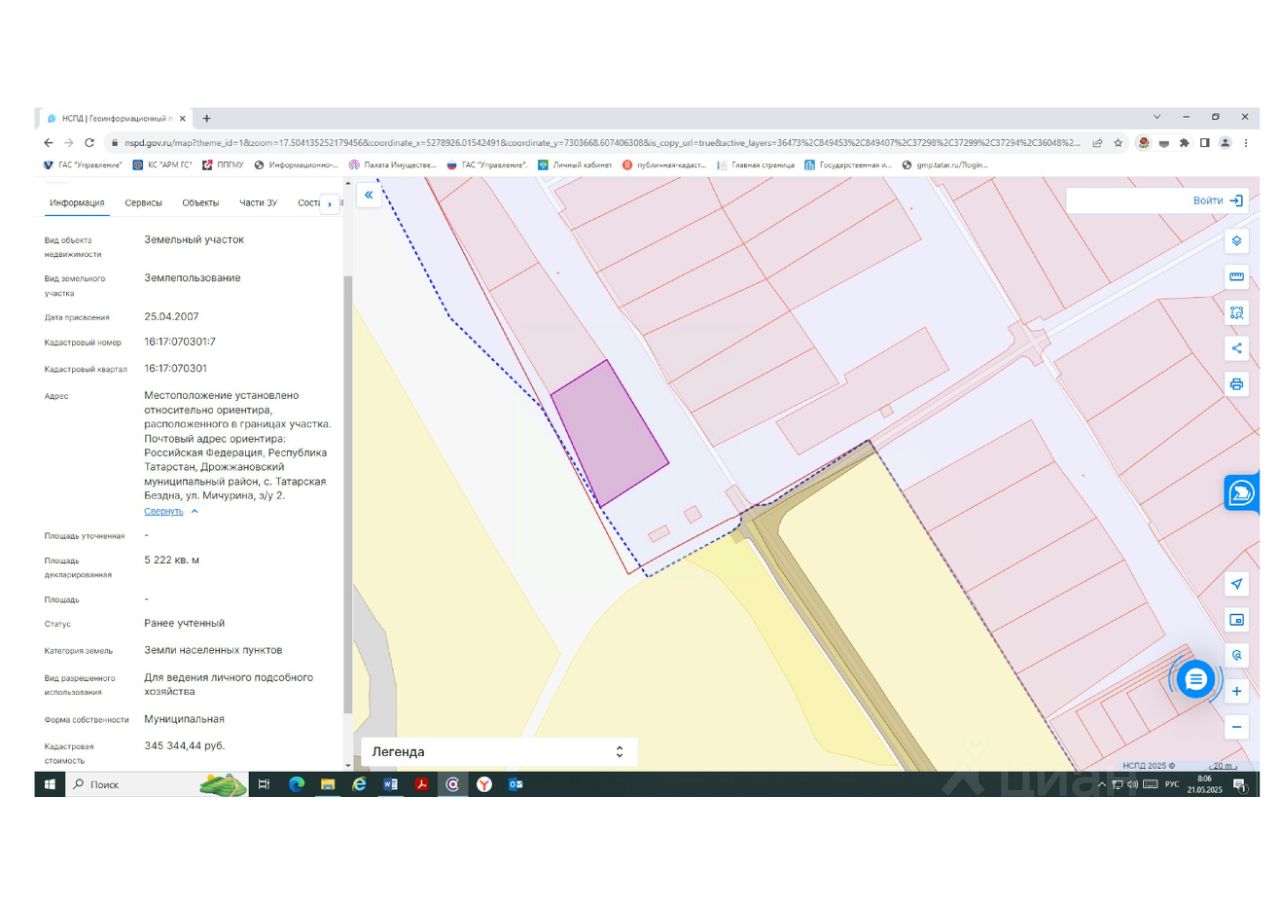Zoom out with the minus button

pos(1237,727)
